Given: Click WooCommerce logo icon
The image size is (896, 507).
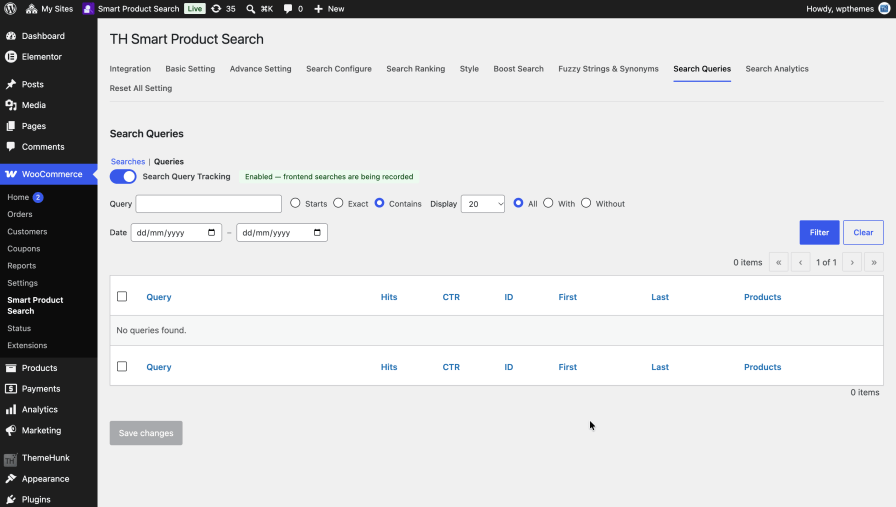Looking at the screenshot, I should point(11,174).
